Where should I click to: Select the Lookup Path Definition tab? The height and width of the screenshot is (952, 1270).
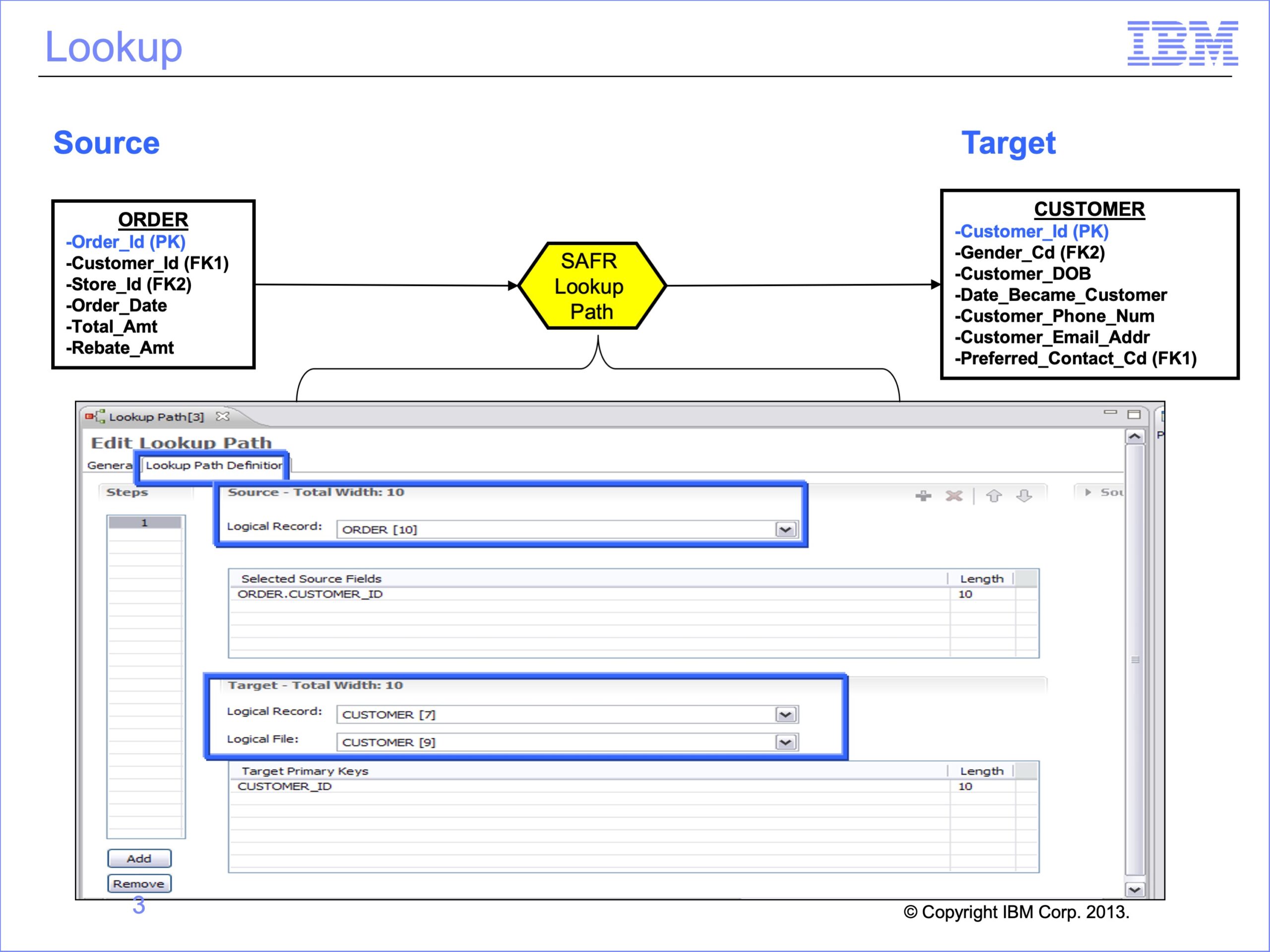[x=214, y=466]
